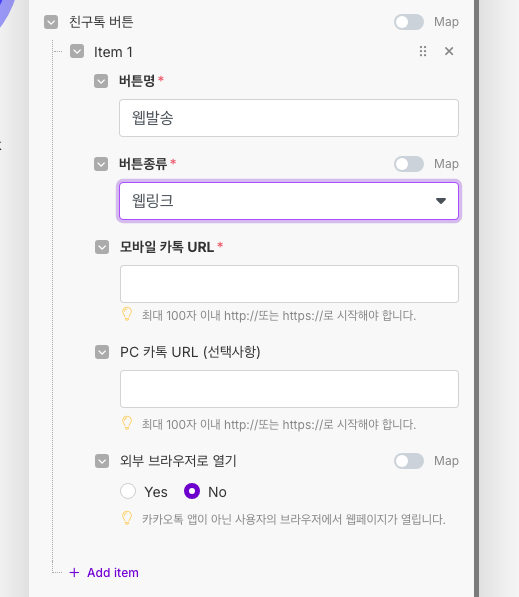Collapse the 친구톡 버튼 section
Screen dimensions: 519x597
(51, 22)
